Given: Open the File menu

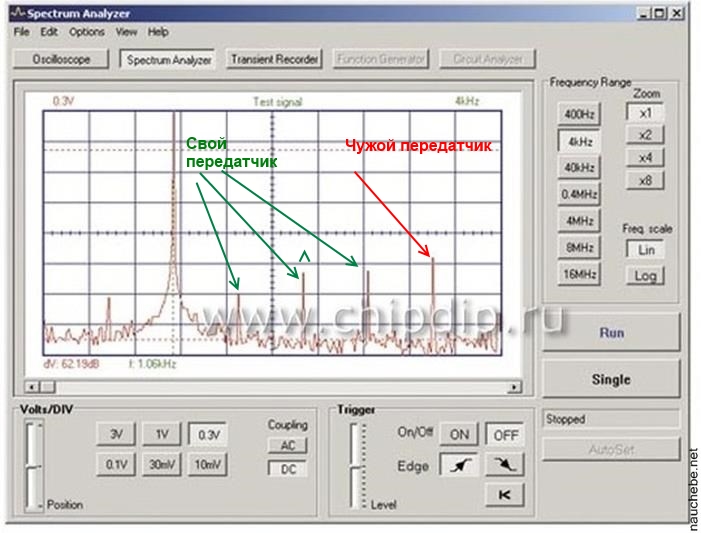Looking at the screenshot, I should point(21,32).
